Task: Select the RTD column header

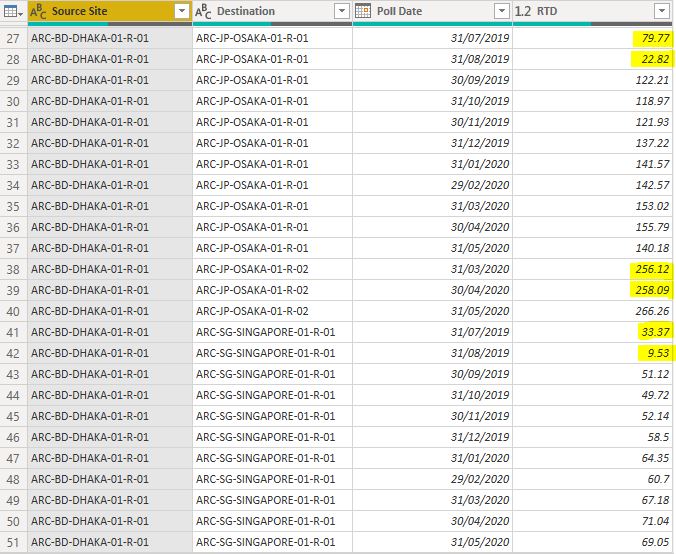Action: pyautogui.click(x=593, y=11)
